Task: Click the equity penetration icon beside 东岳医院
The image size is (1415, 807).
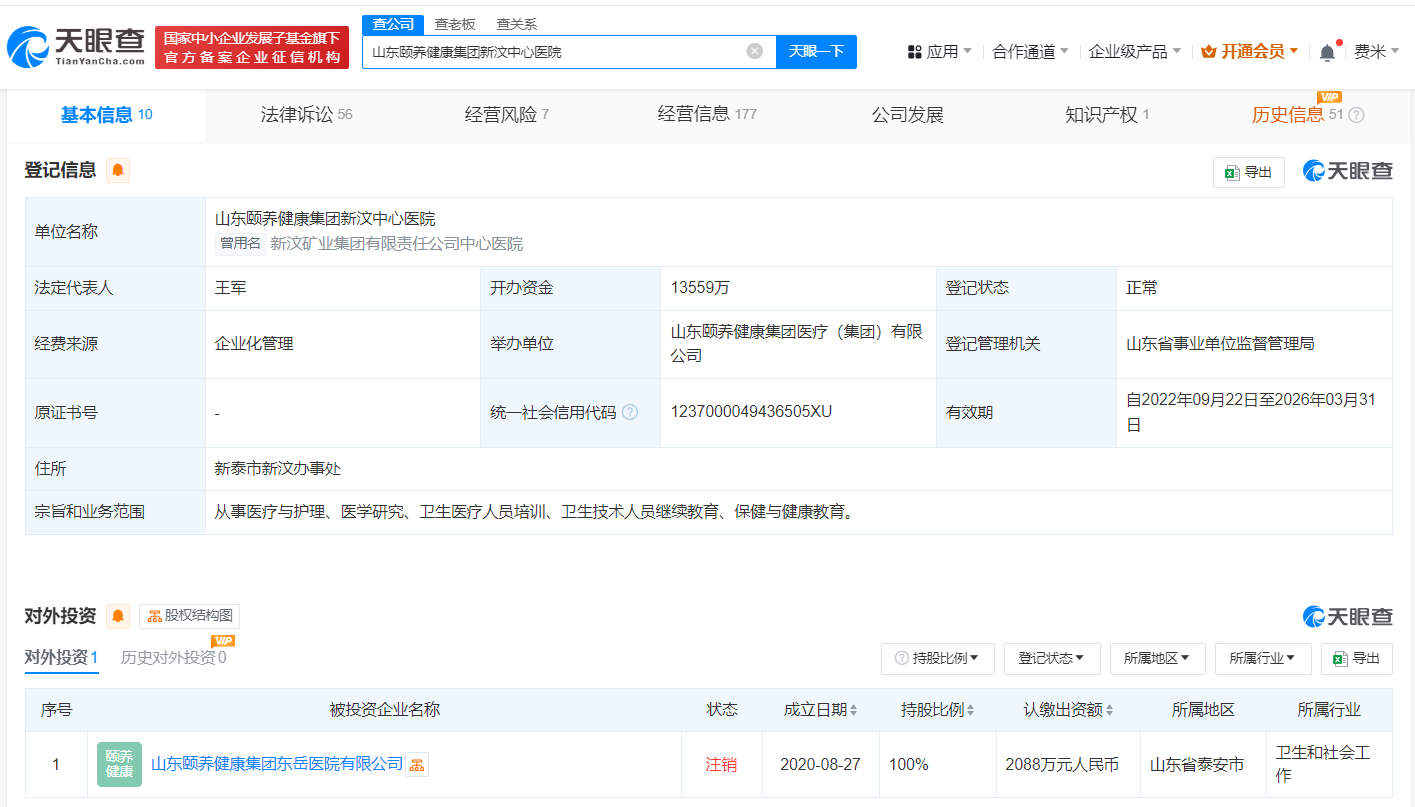Action: click(414, 764)
